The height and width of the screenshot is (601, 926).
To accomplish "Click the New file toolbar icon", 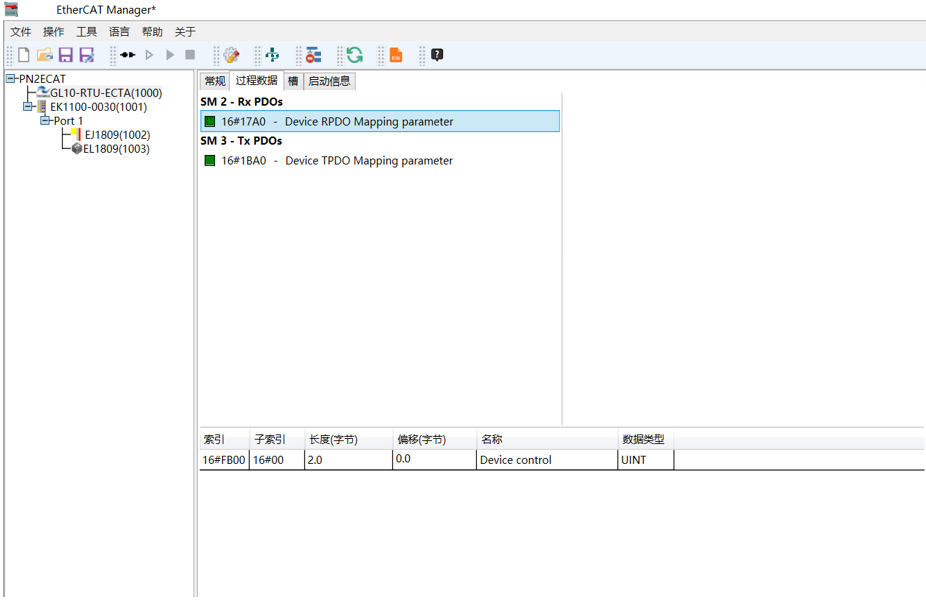I will click(24, 55).
